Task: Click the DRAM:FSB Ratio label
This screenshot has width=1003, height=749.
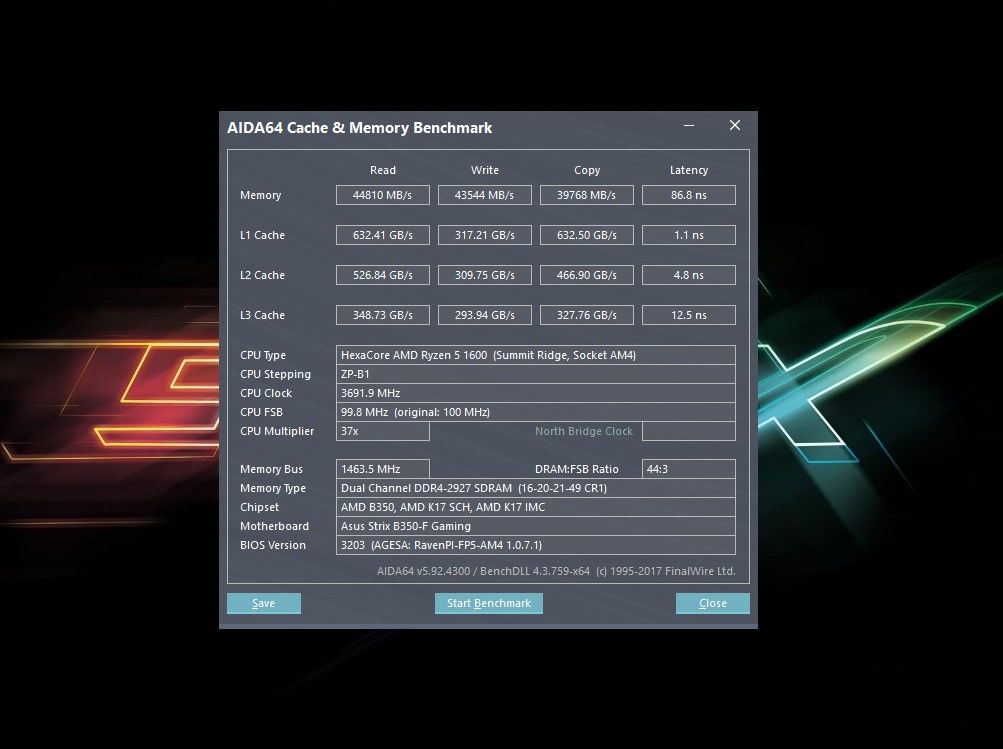Action: coord(576,469)
